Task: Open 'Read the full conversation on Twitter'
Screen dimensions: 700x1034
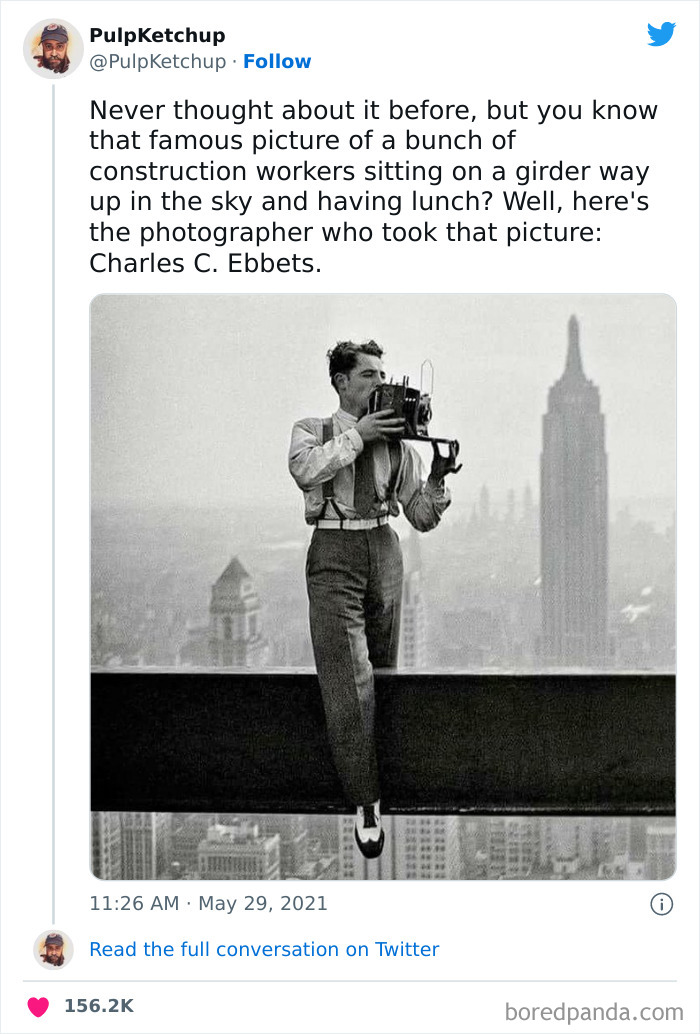Action: (265, 949)
